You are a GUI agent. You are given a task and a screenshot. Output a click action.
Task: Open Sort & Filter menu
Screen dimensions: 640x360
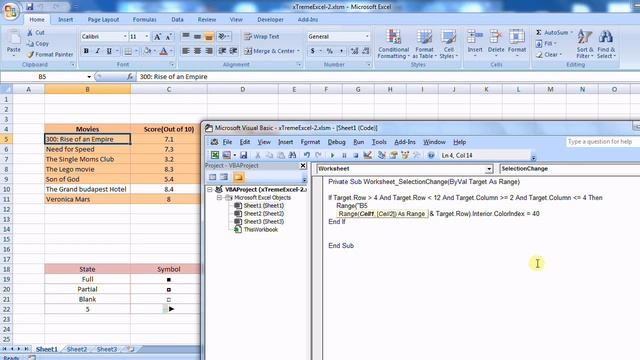tap(585, 44)
